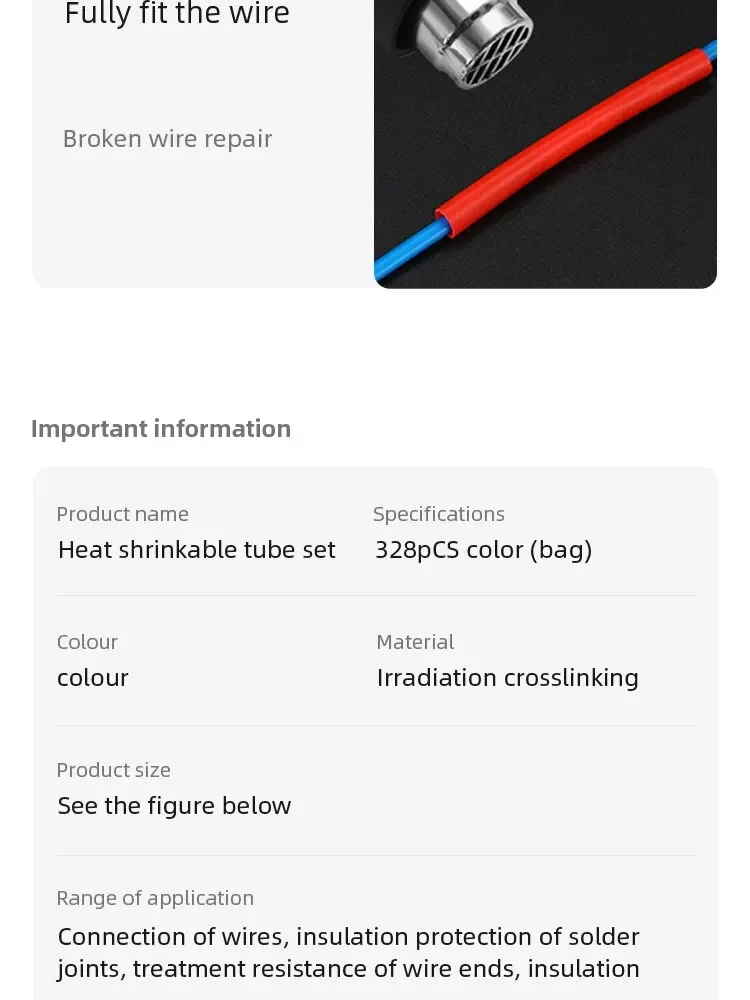Click the 'joints, treatment resistance' description line

[348, 969]
